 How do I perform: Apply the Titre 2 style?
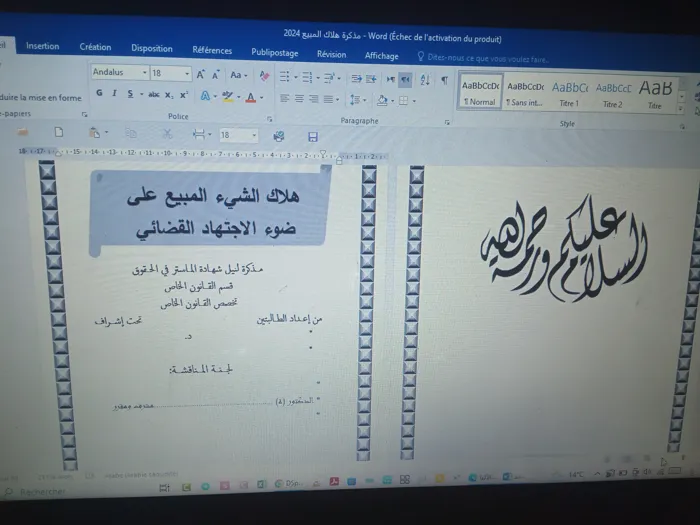612,95
